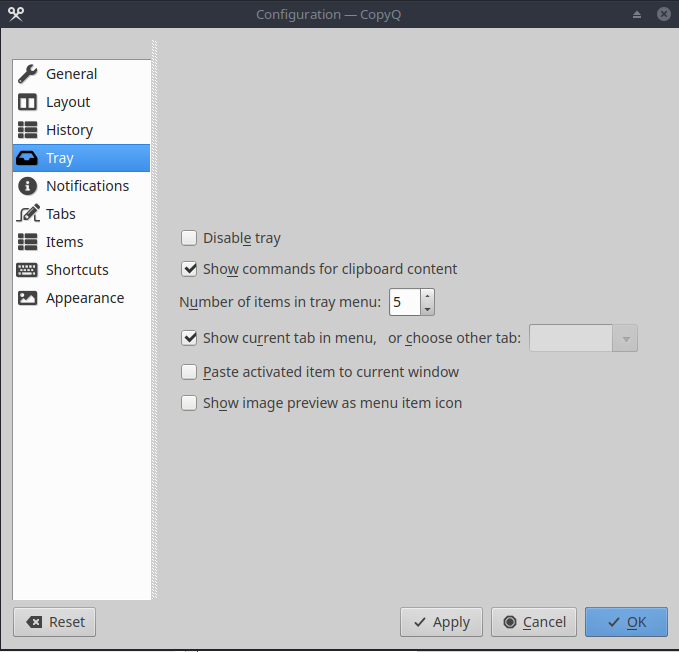
Task: Click the info icon next to Notifications
Action: (x=28, y=186)
